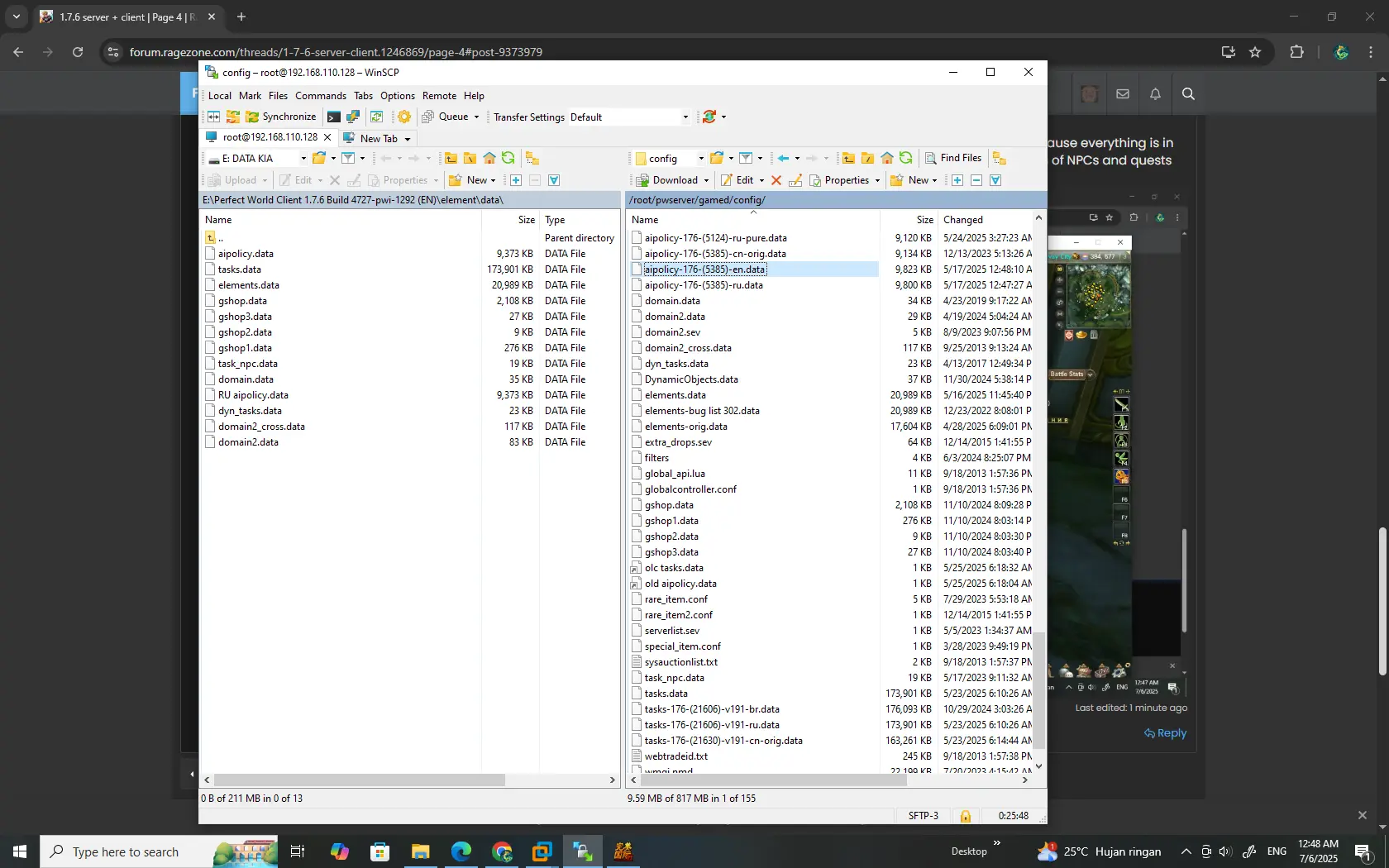The image size is (1389, 868).
Task: Click the local panel Select Files plus icon
Action: tap(516, 180)
